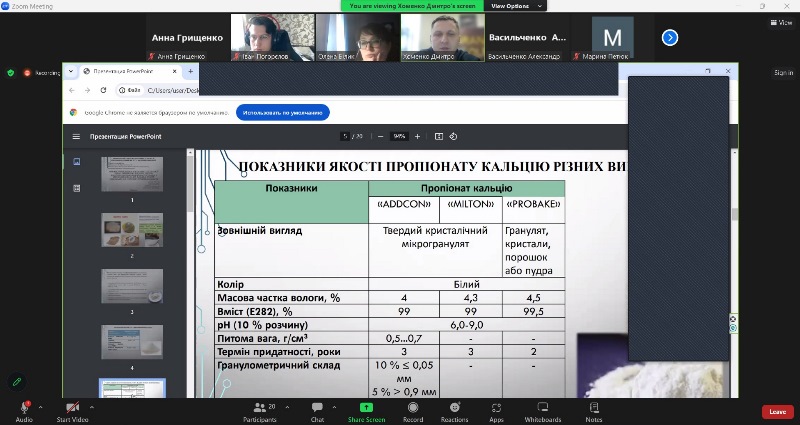
Task: Open the highlighted slide thumbnail 5
Action: pyautogui.click(x=132, y=388)
